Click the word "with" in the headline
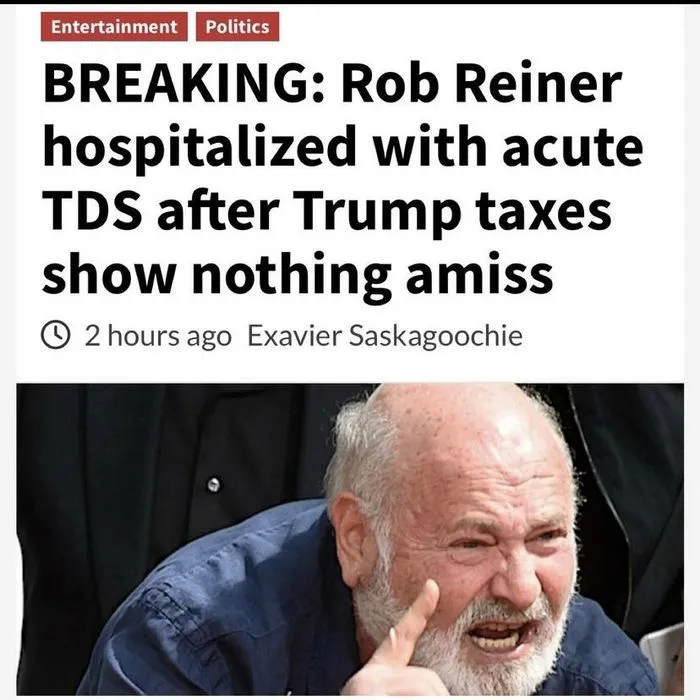 coord(429,150)
